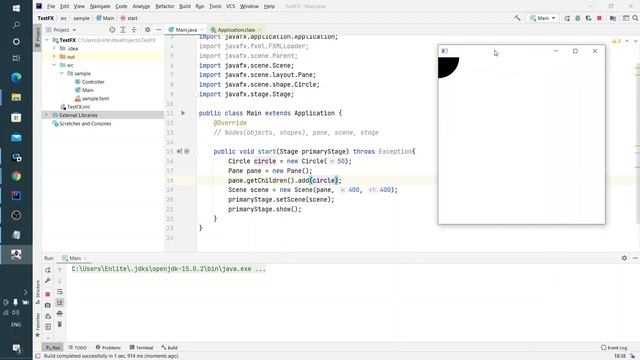The height and width of the screenshot is (360, 640).
Task: Click the start breadcrumb in navigation bar
Action: coord(129,18)
